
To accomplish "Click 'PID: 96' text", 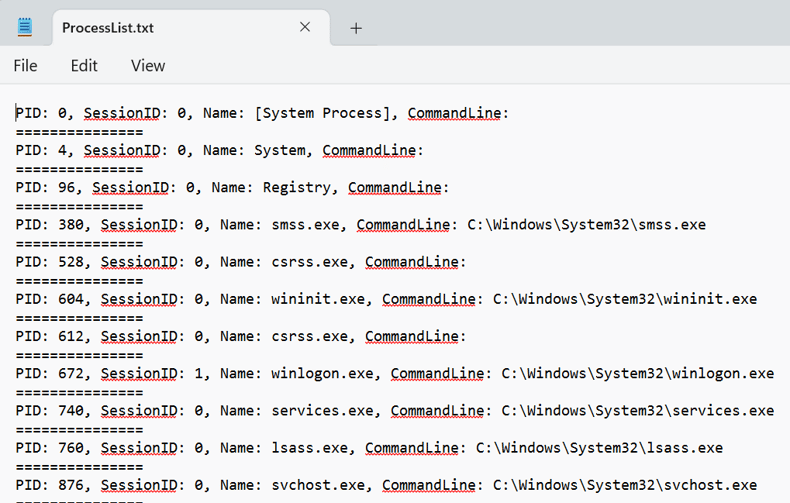I will tap(45, 187).
